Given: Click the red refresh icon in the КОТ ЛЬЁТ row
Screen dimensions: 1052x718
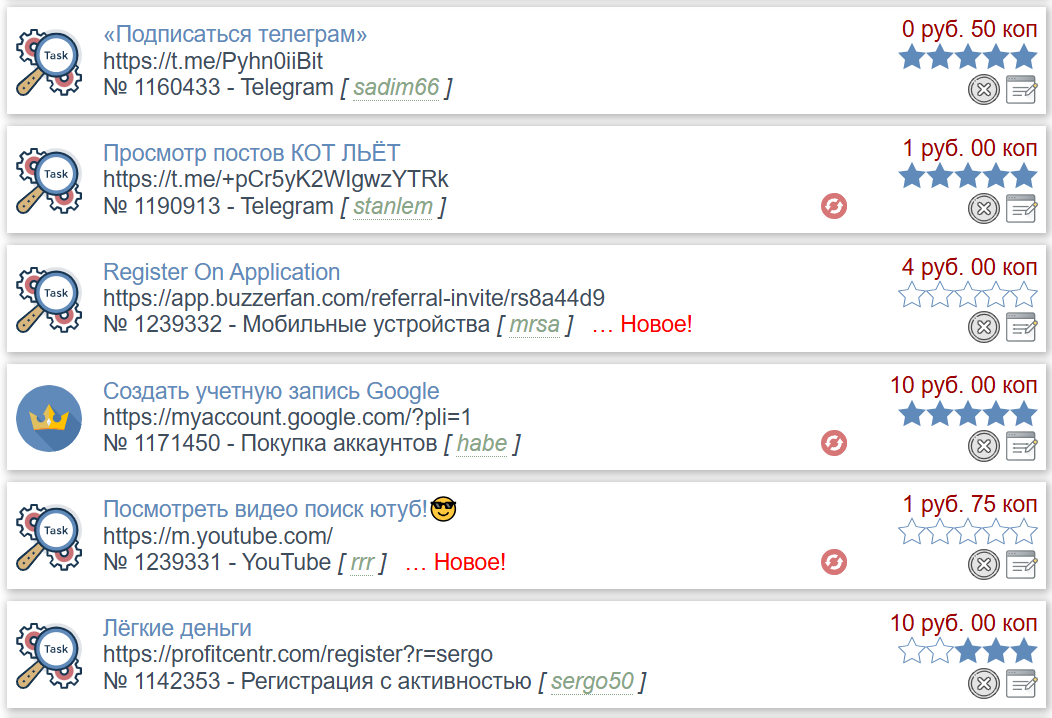Looking at the screenshot, I should pyautogui.click(x=834, y=206).
